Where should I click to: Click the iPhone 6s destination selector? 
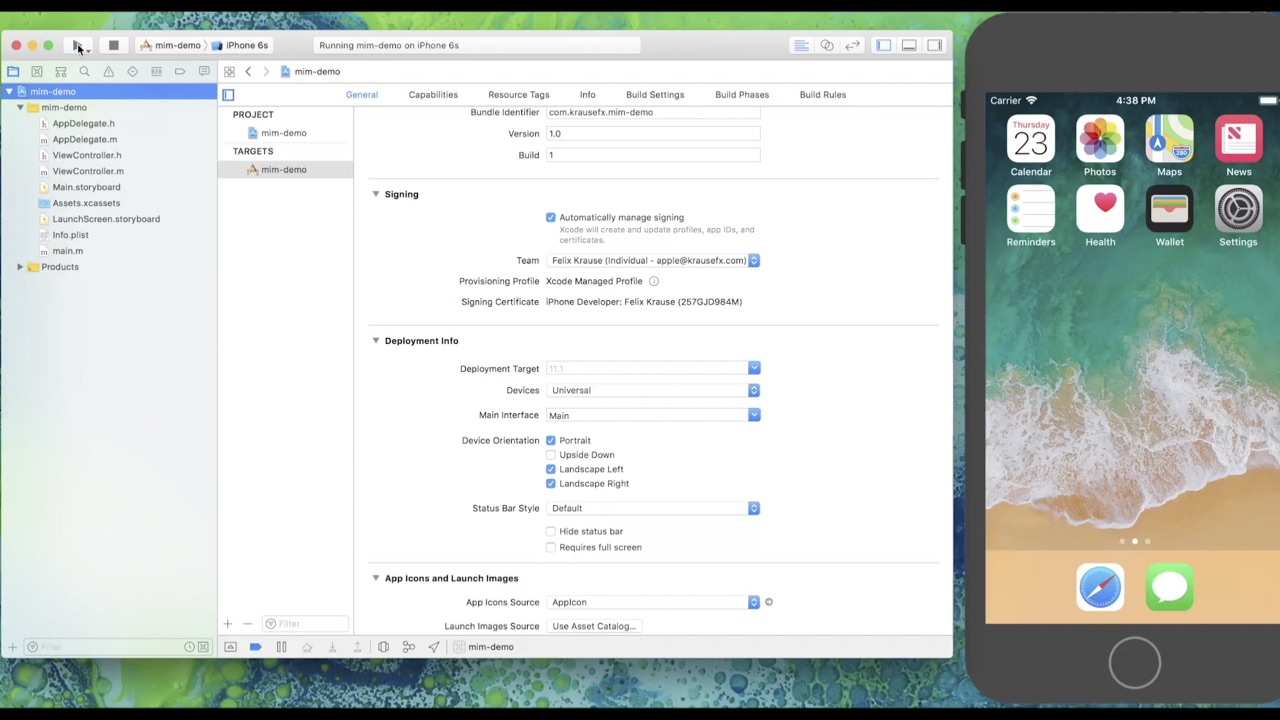[x=240, y=45]
